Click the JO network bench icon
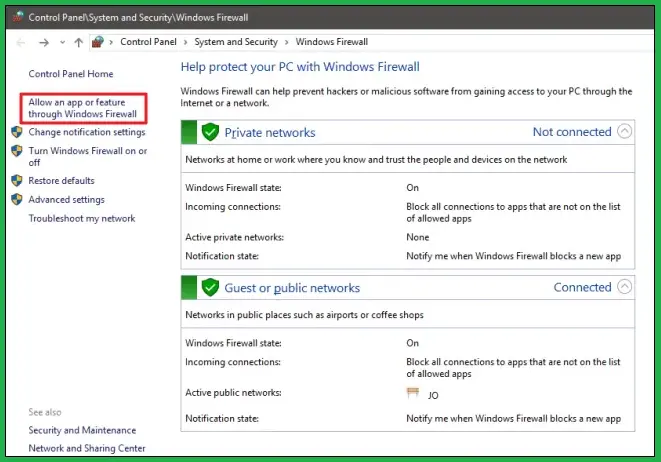 [x=413, y=393]
